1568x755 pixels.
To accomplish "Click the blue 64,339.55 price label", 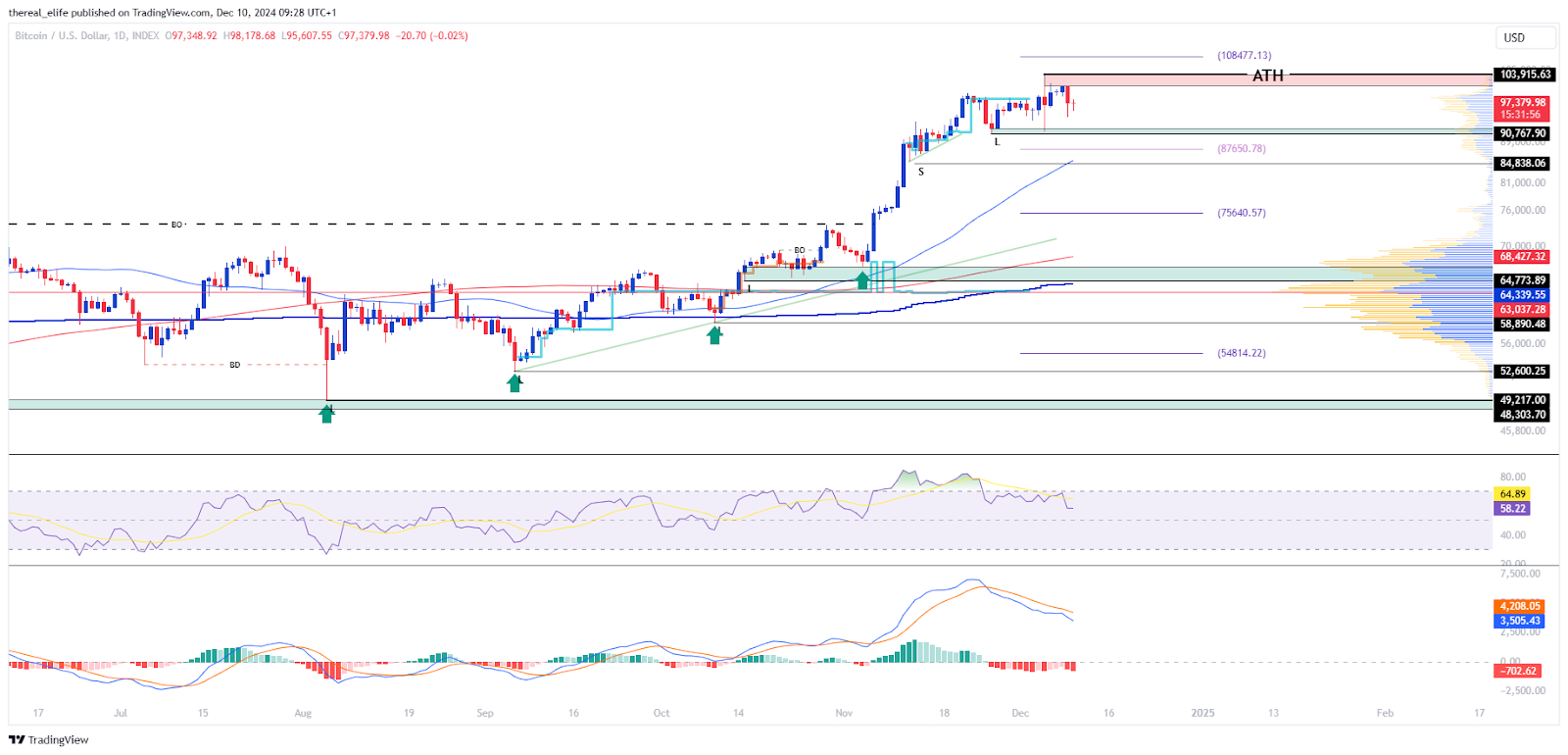I will point(1522,295).
